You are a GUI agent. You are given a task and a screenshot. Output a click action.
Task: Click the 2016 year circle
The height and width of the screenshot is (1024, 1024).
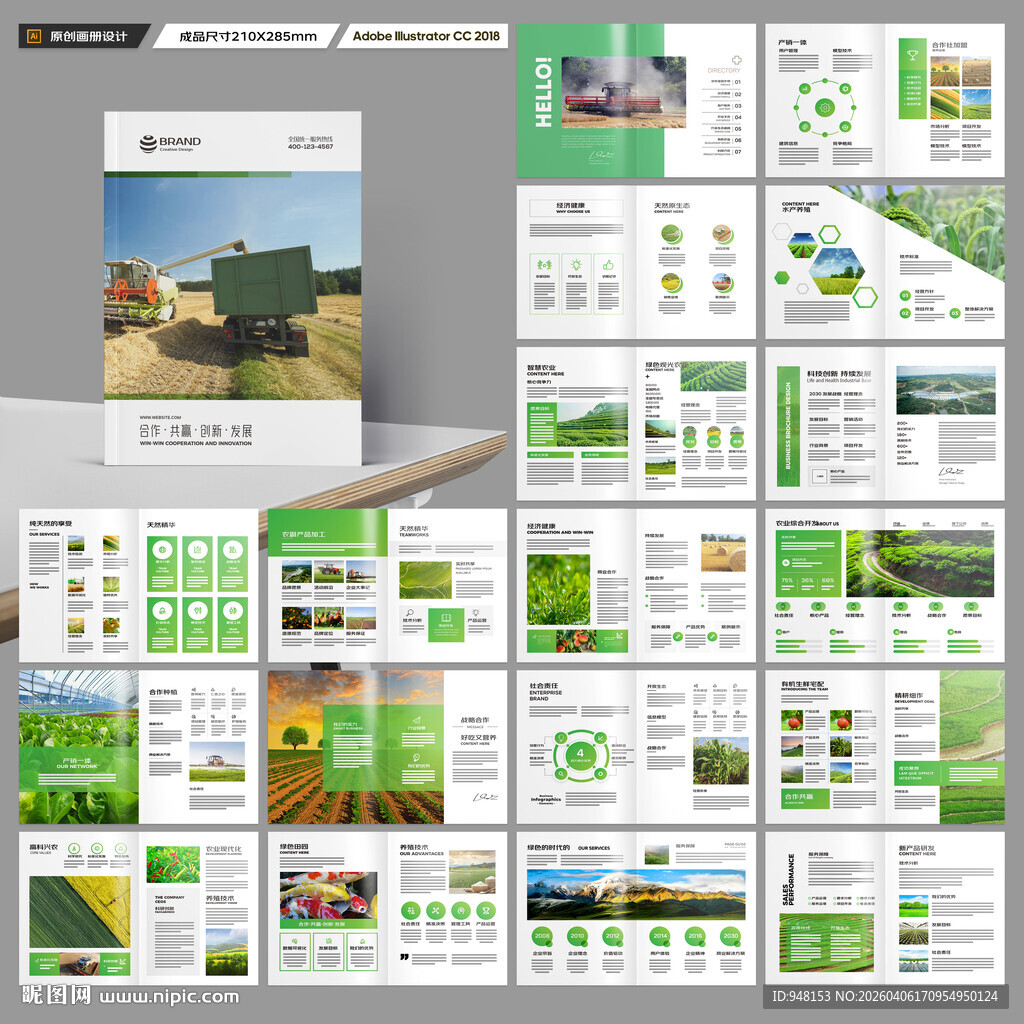696,936
